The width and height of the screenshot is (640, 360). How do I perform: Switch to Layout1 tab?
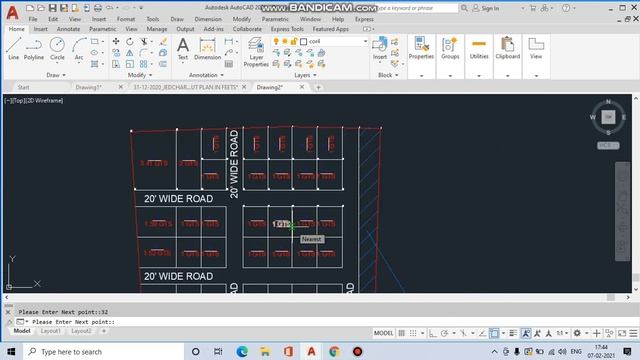tap(50, 331)
